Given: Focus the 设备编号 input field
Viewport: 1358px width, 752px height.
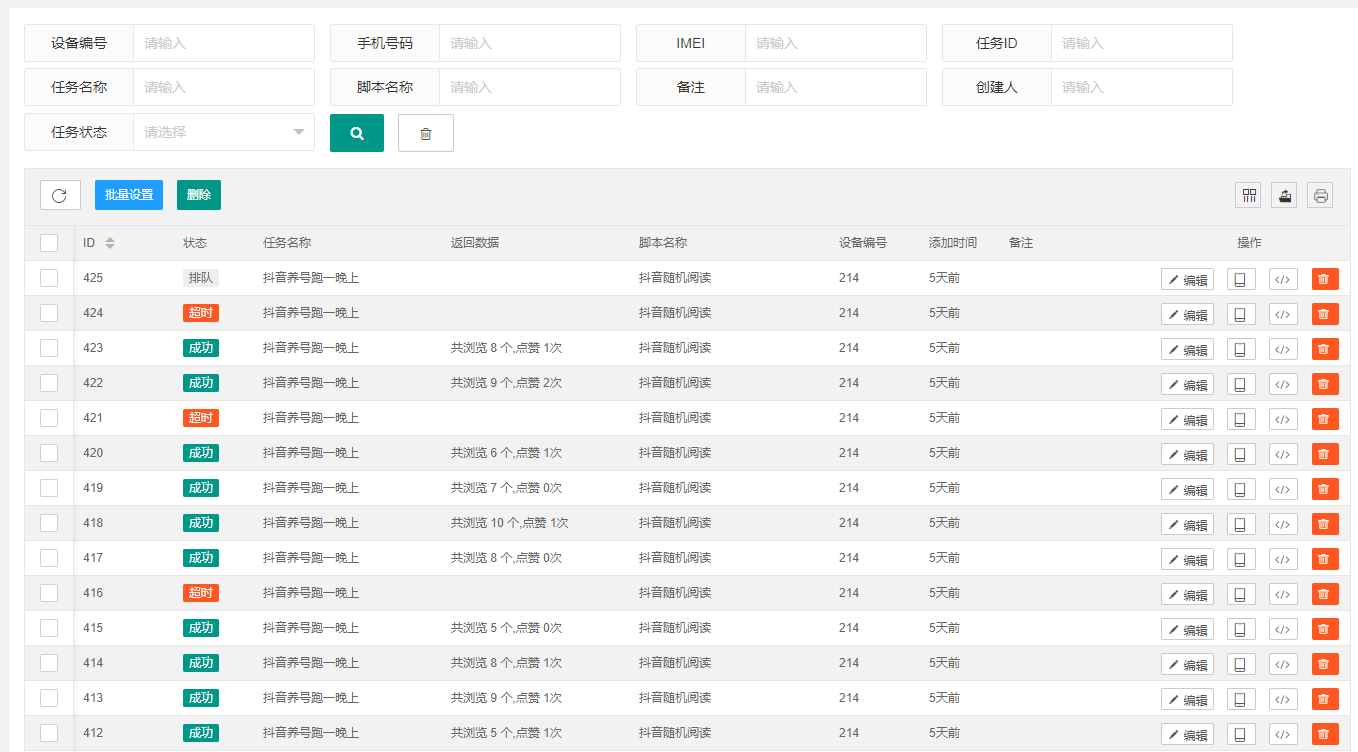Looking at the screenshot, I should coord(224,43).
